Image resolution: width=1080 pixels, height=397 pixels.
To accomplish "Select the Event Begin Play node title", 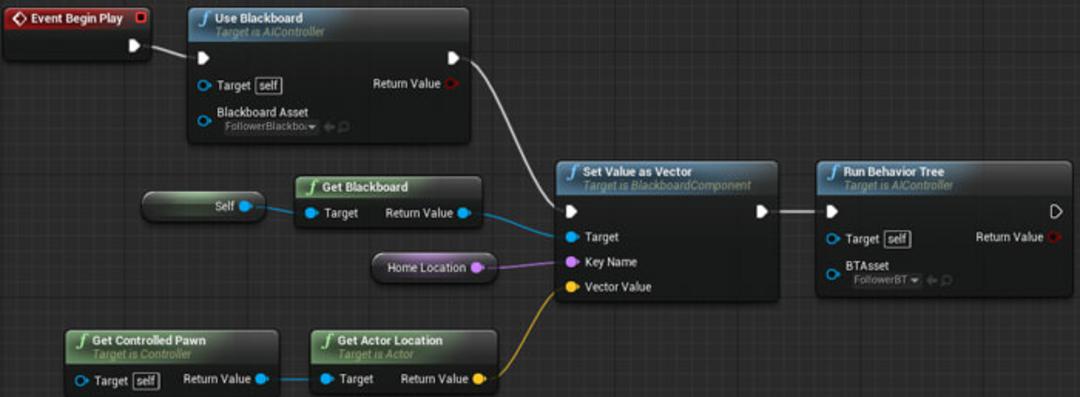I will tap(76, 19).
